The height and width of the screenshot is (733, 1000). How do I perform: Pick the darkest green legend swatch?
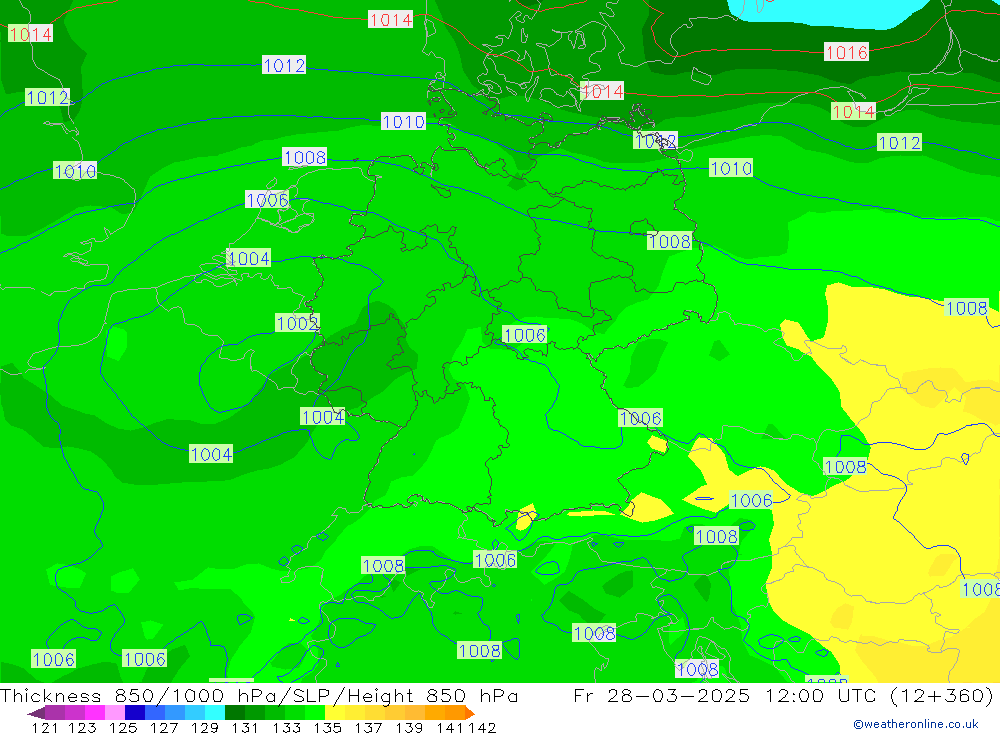click(x=235, y=713)
